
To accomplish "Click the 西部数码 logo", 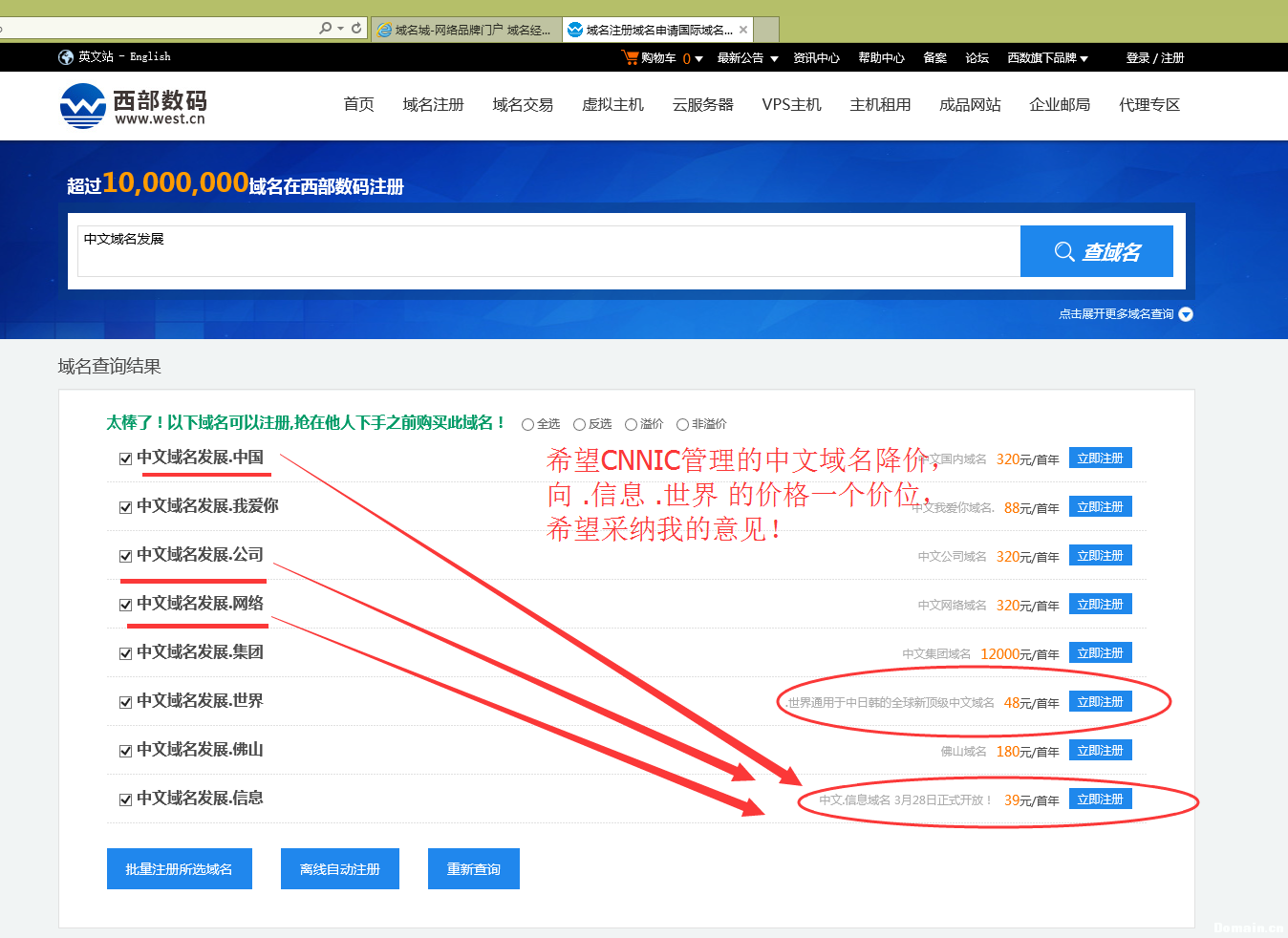I will tap(134, 105).
